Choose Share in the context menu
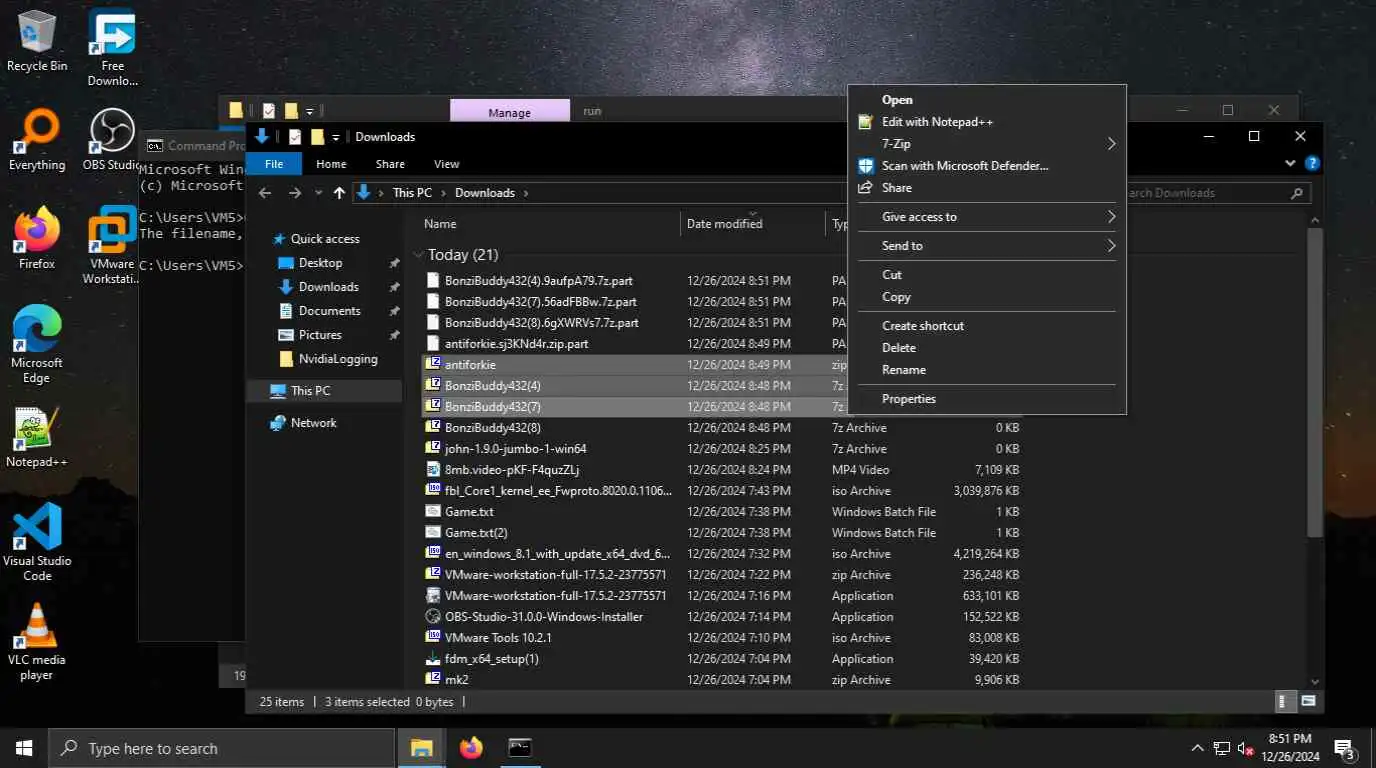Image resolution: width=1376 pixels, height=768 pixels. click(x=987, y=188)
